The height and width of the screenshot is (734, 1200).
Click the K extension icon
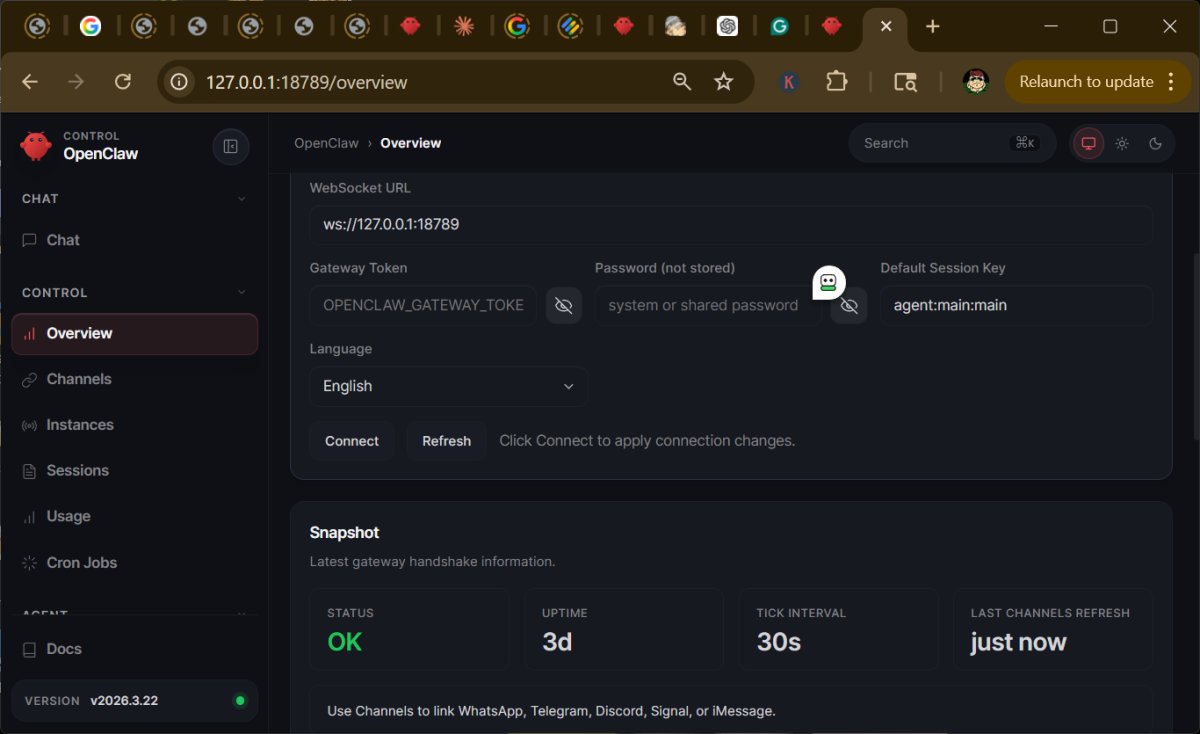tap(789, 82)
